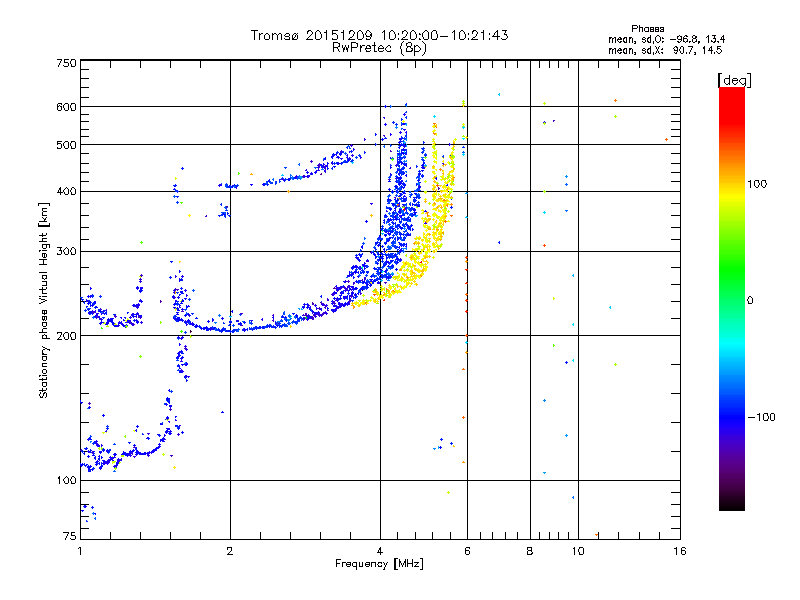Click the x-axis tick label "4"
This screenshot has width=800, height=600.
[x=380, y=551]
